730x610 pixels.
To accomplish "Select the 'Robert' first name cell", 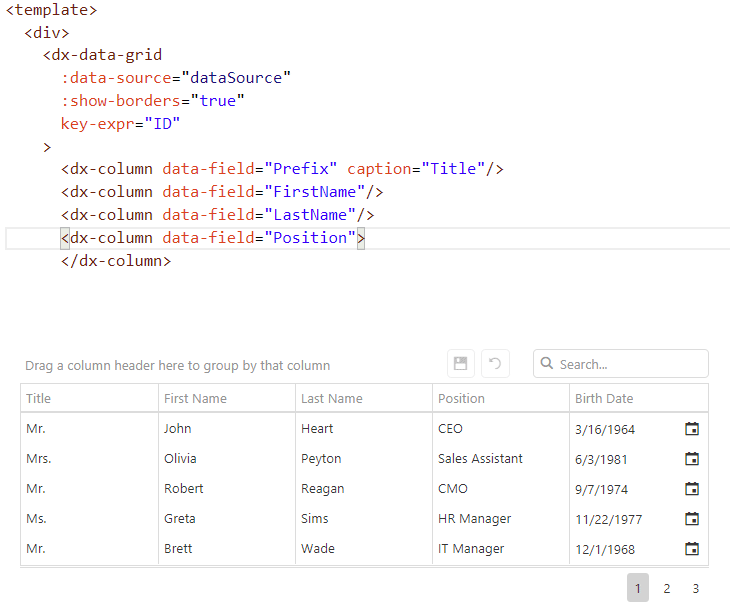I will [227, 488].
